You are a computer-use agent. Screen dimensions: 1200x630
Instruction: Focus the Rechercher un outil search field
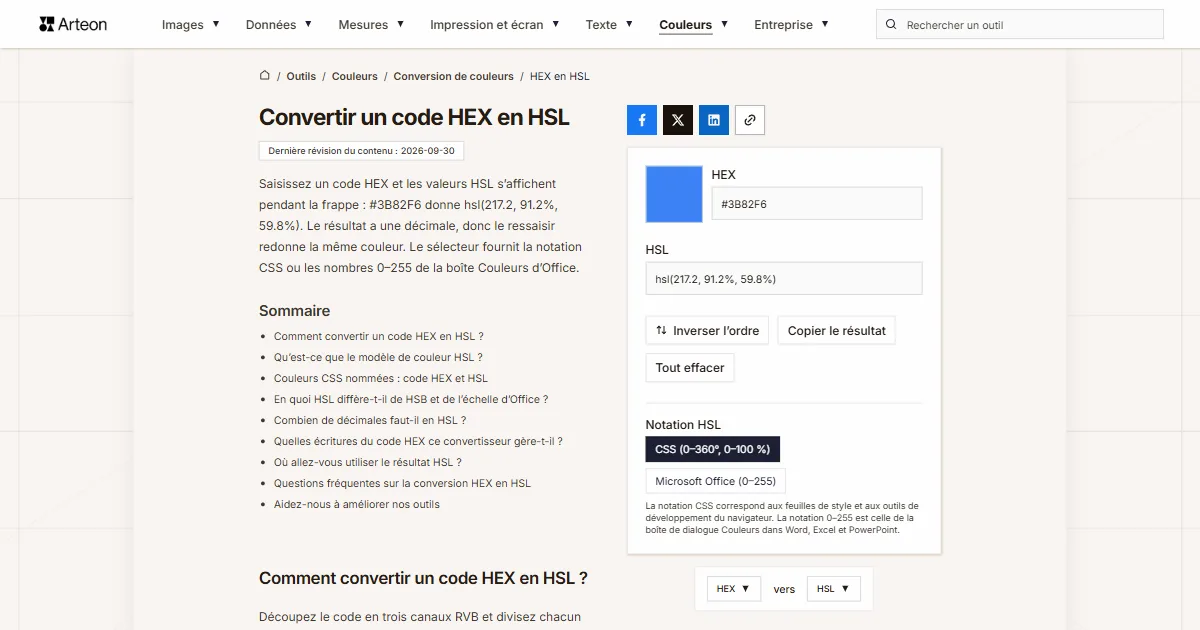(1020, 24)
